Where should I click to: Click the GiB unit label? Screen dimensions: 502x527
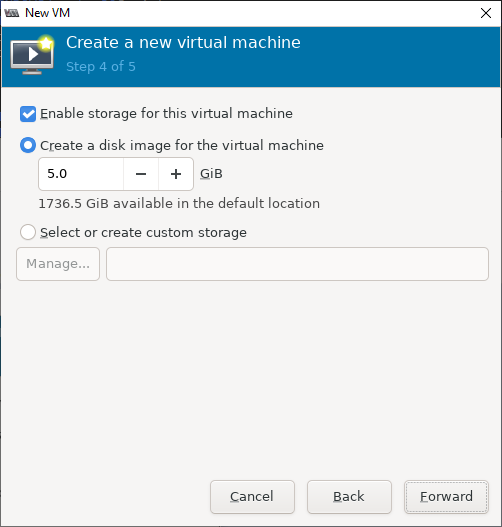coord(211,174)
